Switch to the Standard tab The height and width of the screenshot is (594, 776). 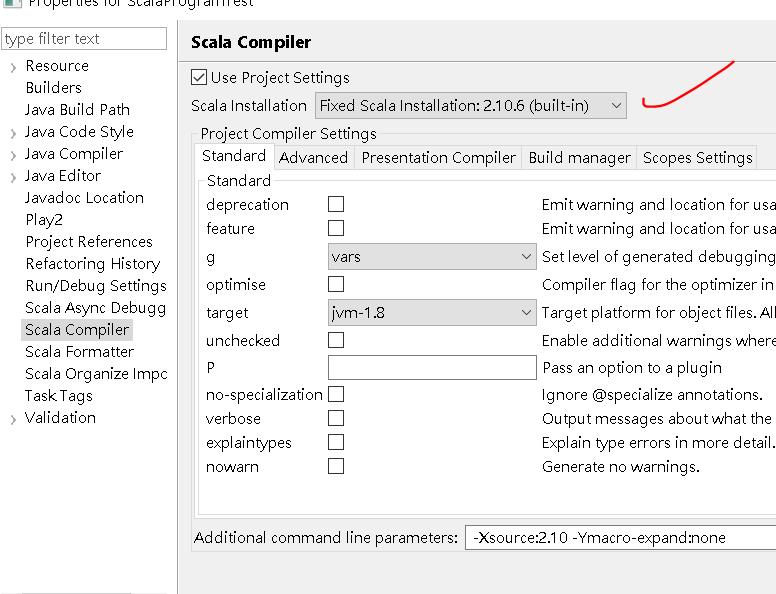(x=234, y=156)
